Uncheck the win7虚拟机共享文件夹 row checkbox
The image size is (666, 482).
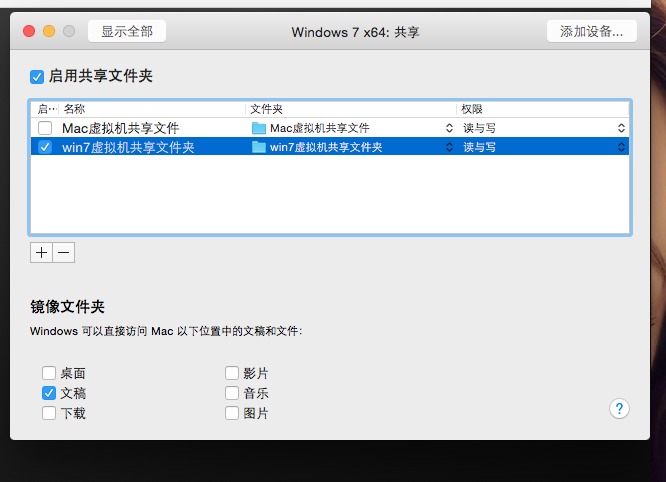click(45, 147)
